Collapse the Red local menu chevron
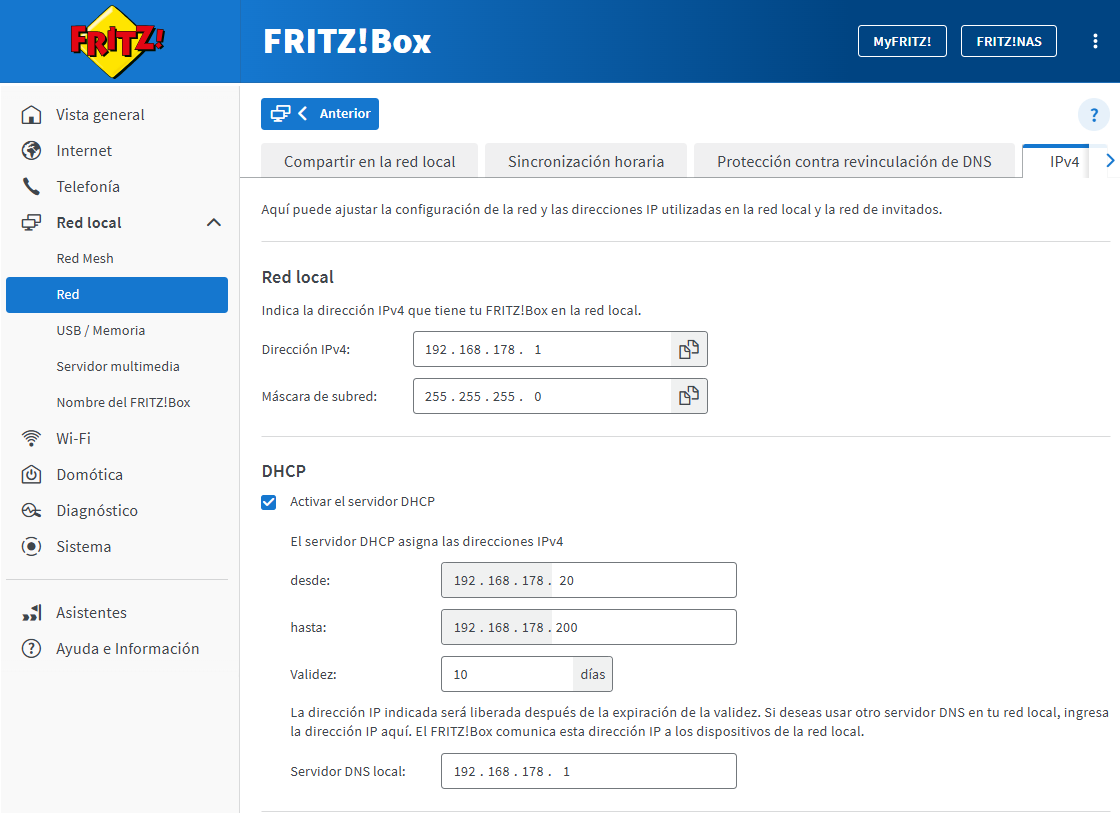 pos(214,223)
